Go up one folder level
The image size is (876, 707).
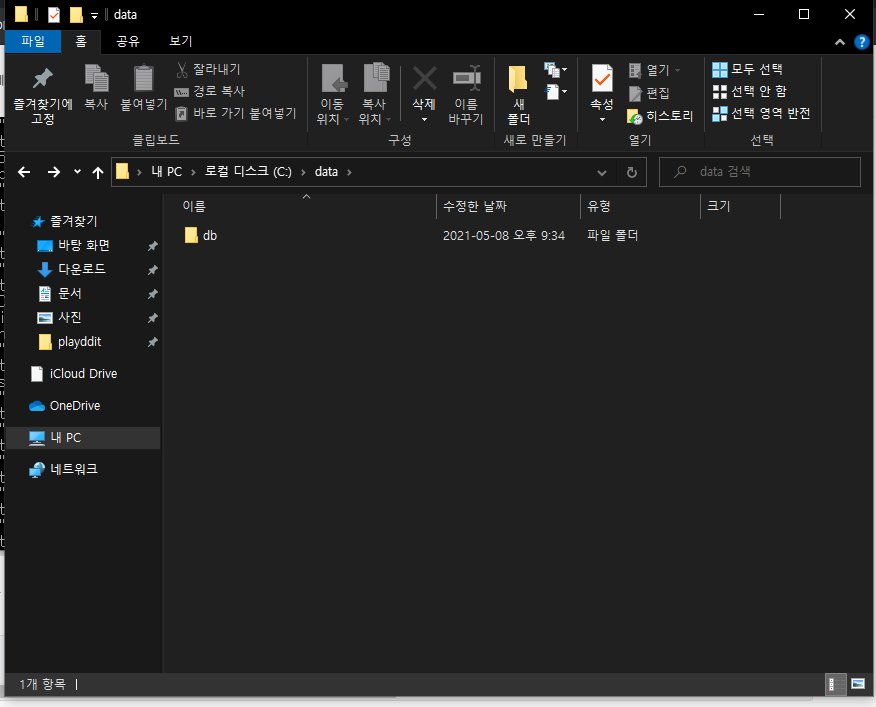(x=98, y=172)
